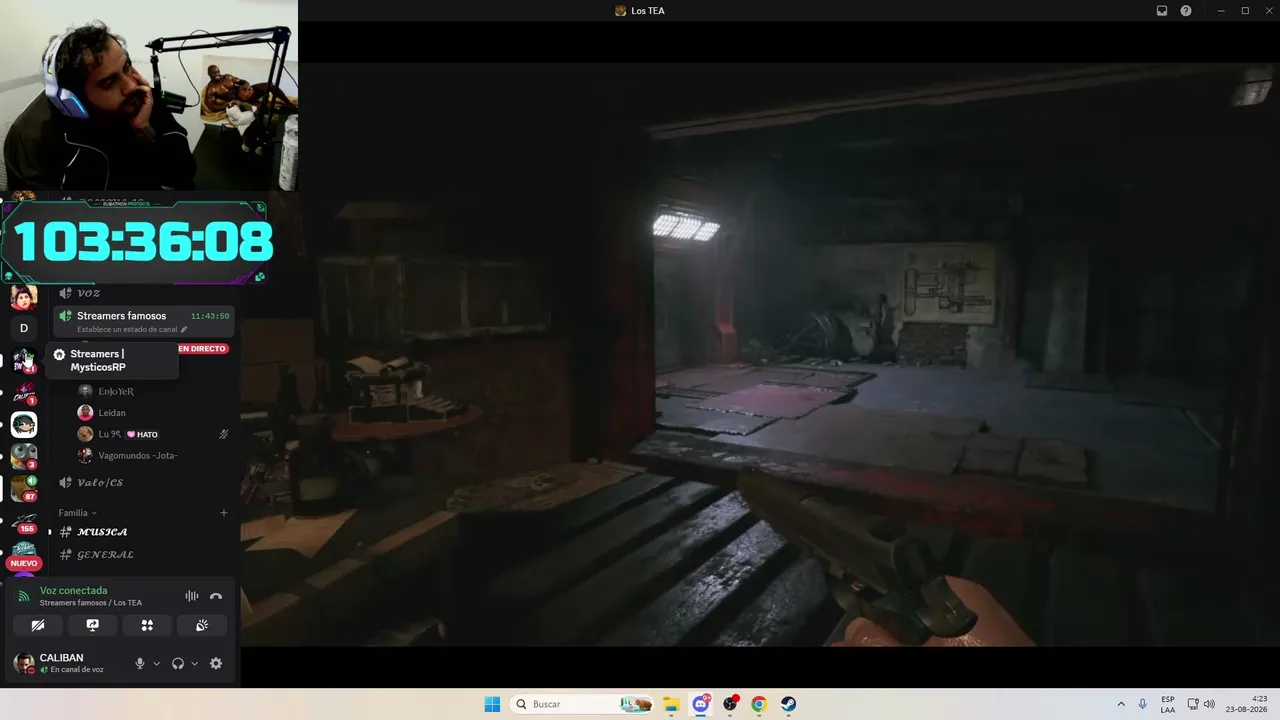The height and width of the screenshot is (720, 1280).
Task: Open Steam from the taskbar
Action: [789, 704]
